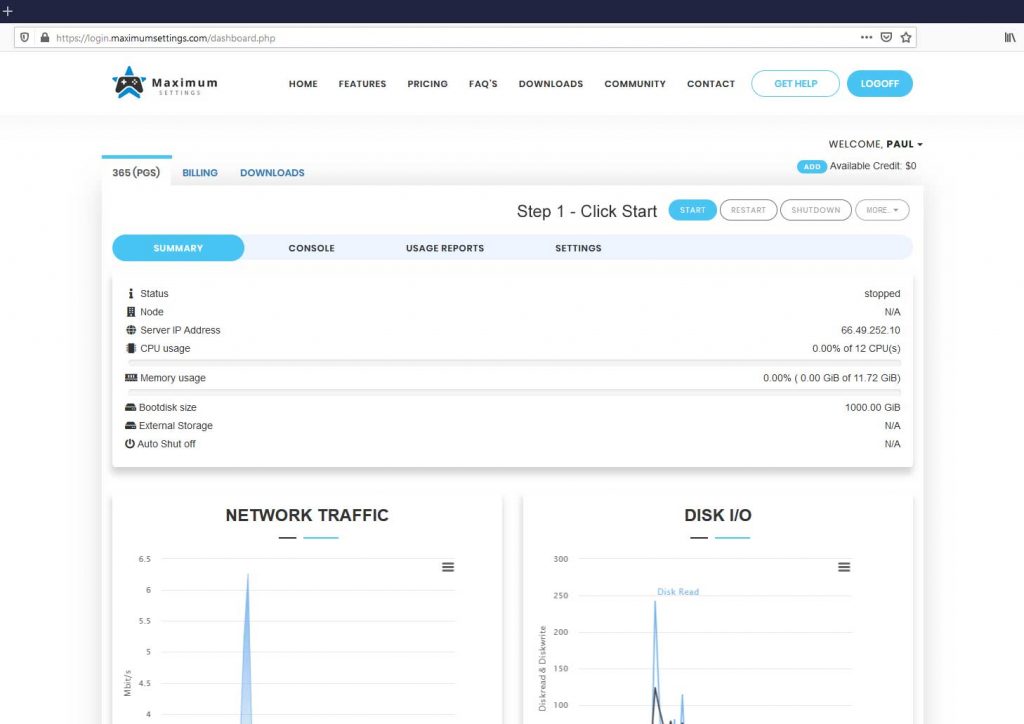1024x724 pixels.
Task: Open the new tab plus button
Action: pyautogui.click(x=8, y=10)
